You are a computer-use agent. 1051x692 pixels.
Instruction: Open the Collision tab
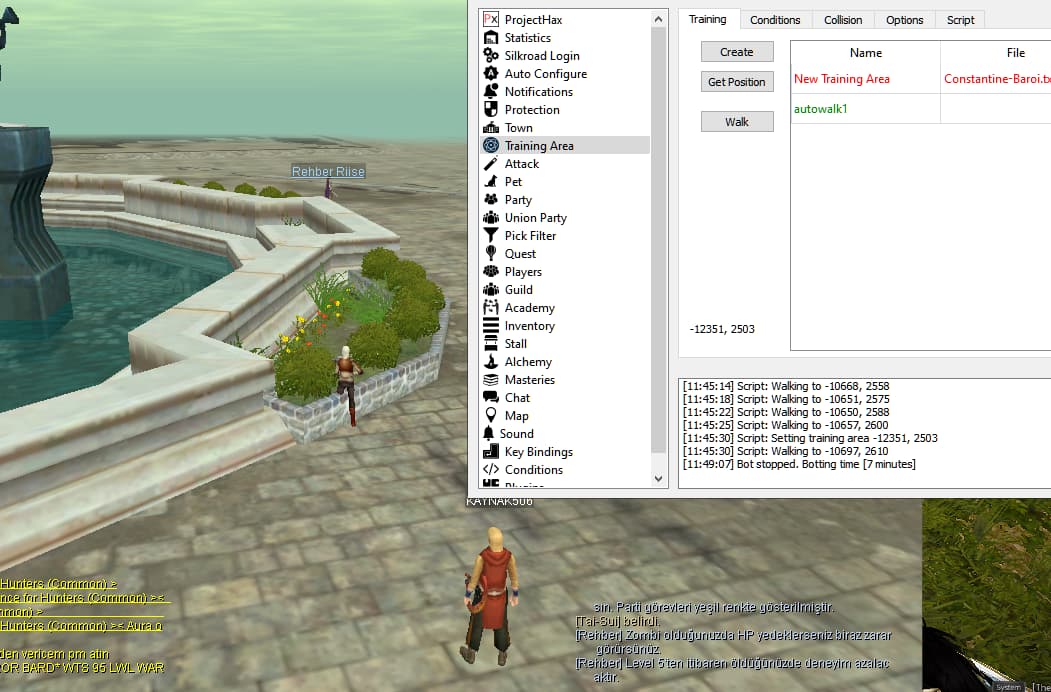point(843,20)
